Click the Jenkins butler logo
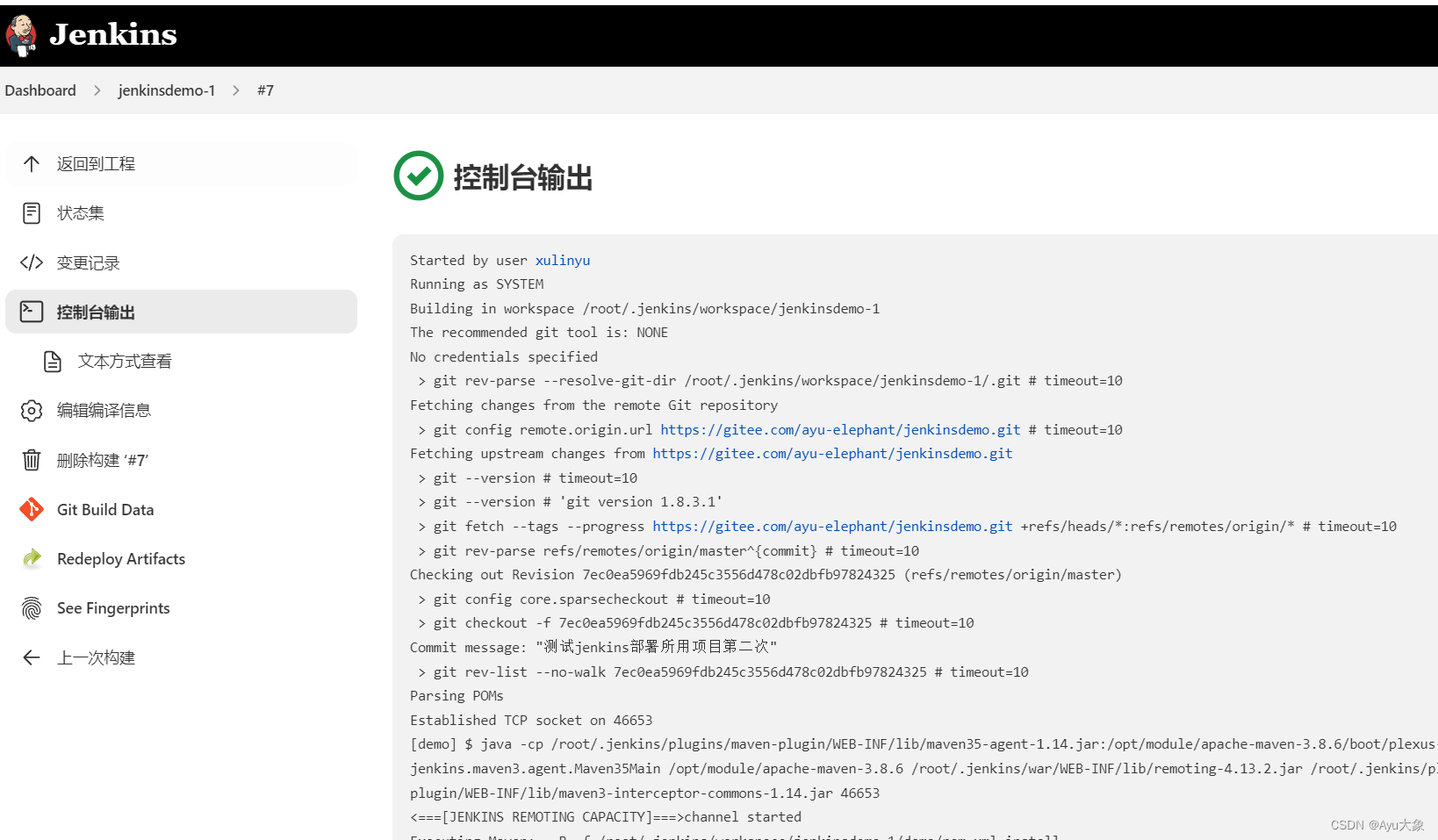The height and width of the screenshot is (840, 1438). click(21, 35)
